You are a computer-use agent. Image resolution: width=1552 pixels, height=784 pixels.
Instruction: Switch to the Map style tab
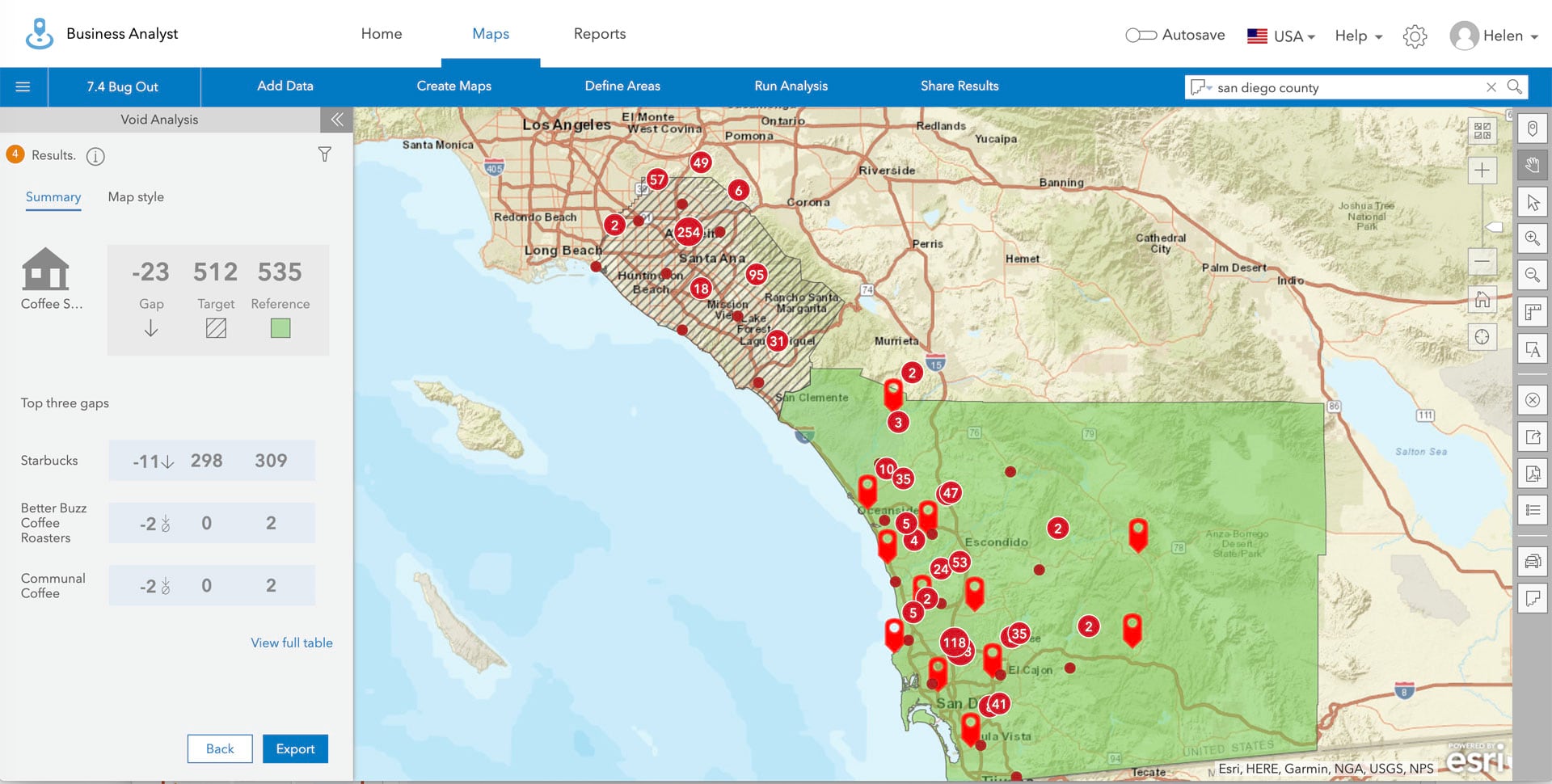pos(136,197)
